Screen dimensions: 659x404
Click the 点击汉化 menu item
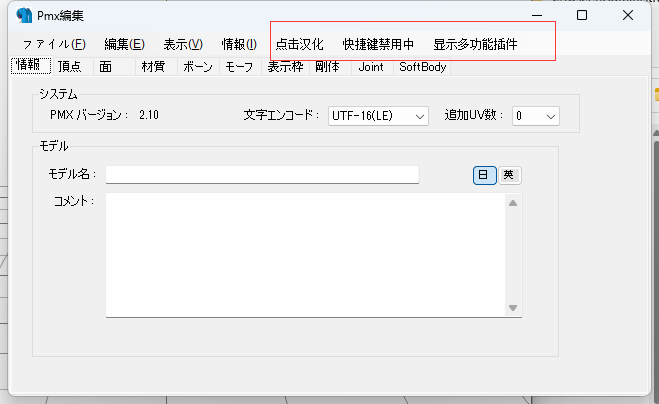[x=299, y=44]
